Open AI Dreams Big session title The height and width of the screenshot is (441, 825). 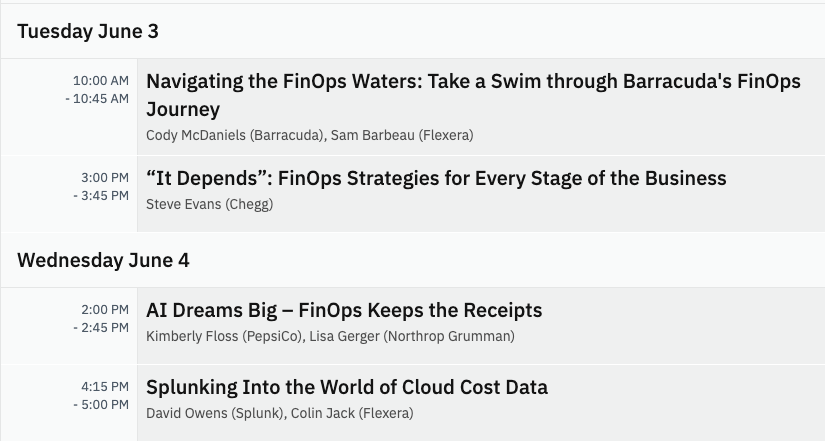[344, 310]
